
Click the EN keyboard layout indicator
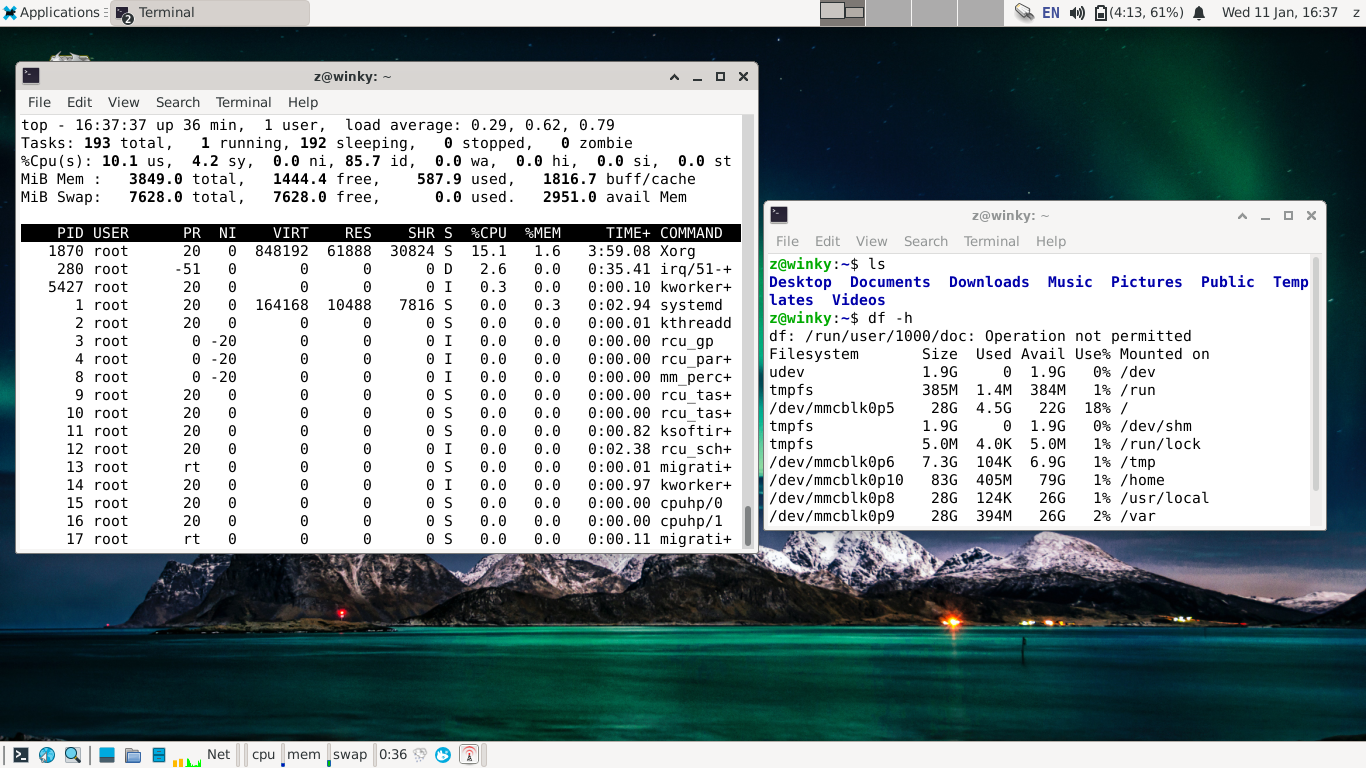pos(1051,13)
